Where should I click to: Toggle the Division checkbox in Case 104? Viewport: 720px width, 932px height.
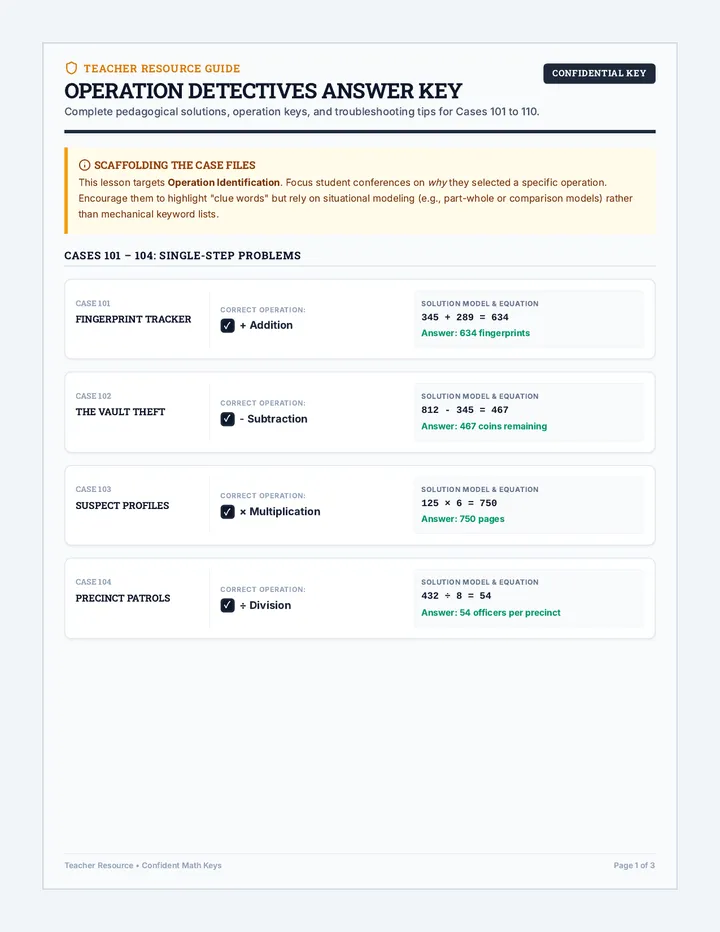pos(227,605)
